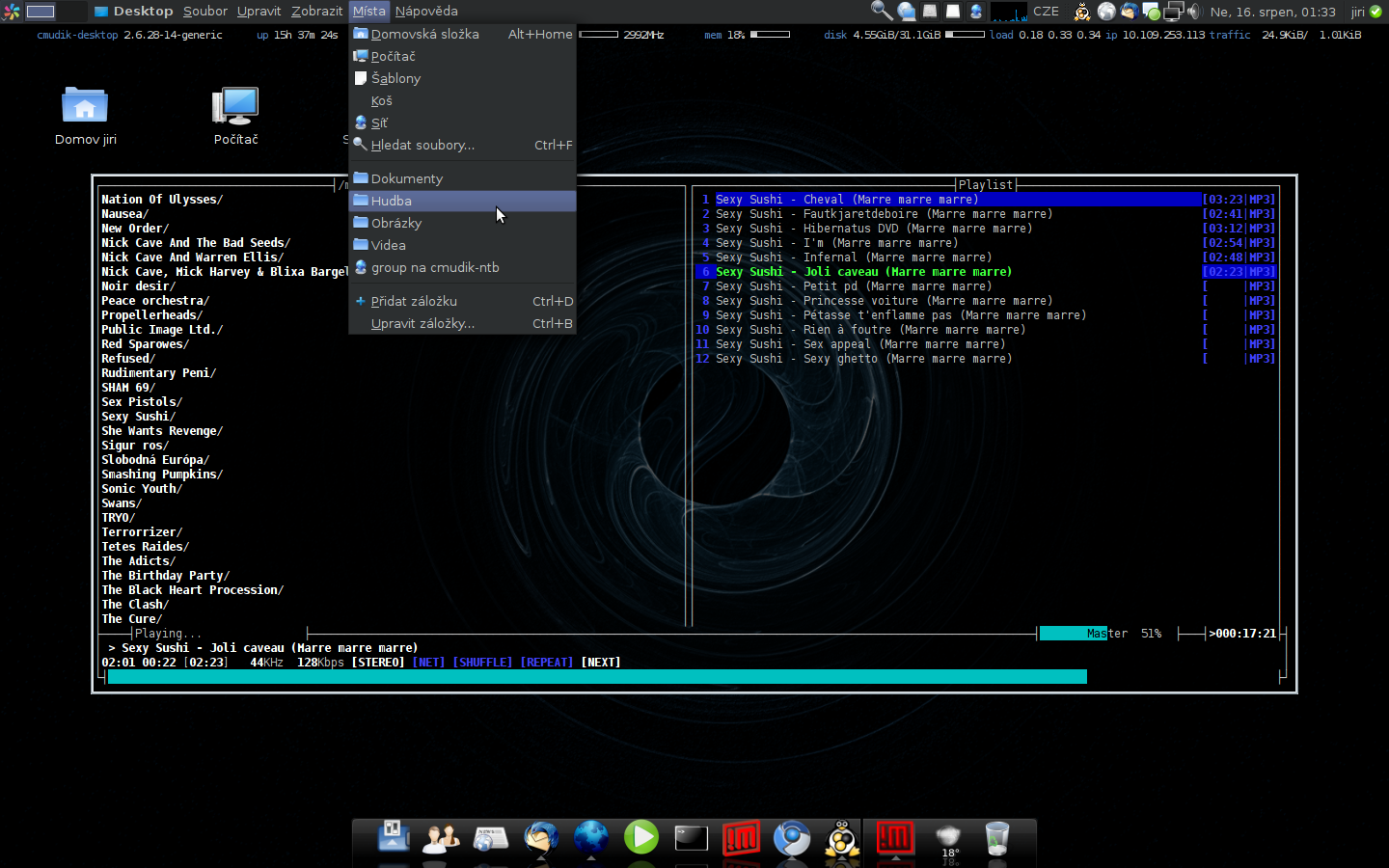Select playlist track 'Cheval'
Screen dimensions: 1389x868
(985, 200)
